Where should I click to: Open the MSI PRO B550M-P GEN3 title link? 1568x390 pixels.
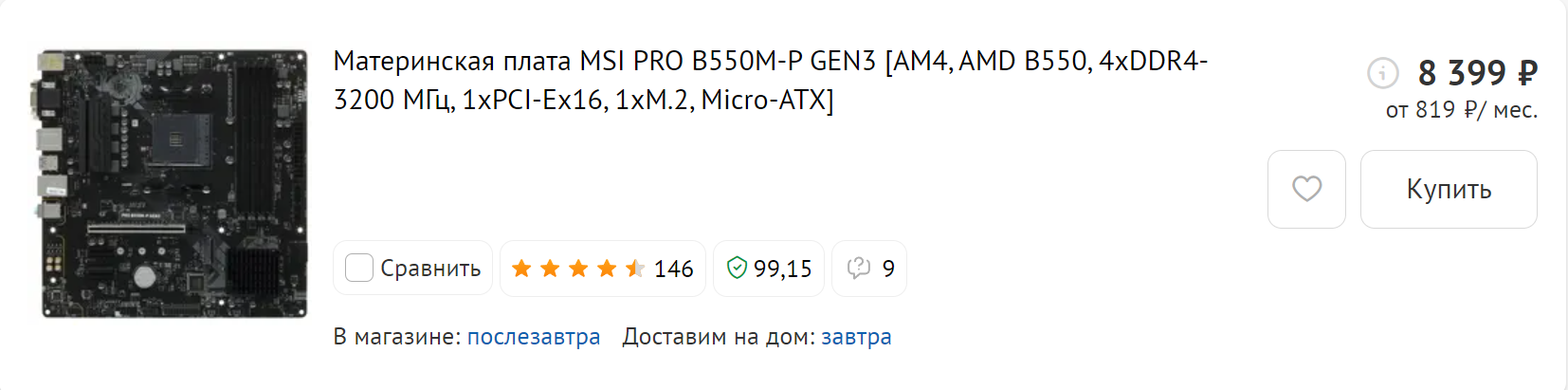coord(770,80)
